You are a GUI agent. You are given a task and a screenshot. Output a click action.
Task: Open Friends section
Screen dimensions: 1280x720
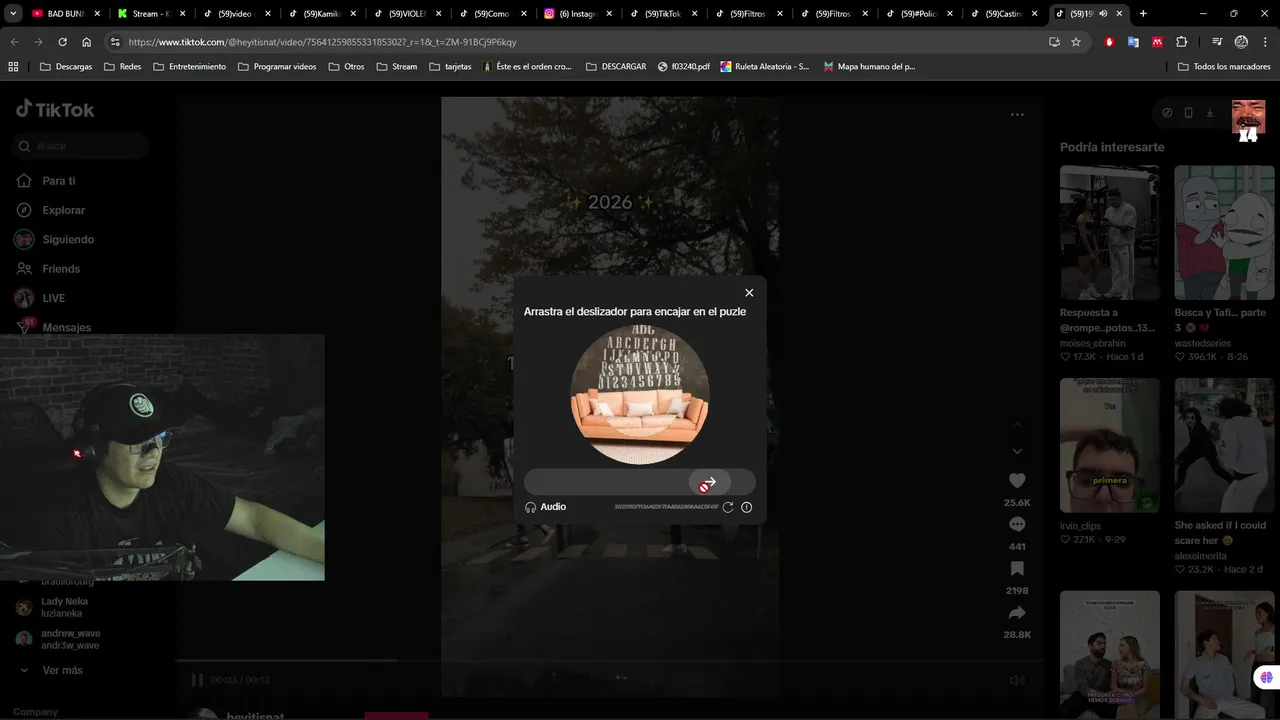click(x=49, y=269)
